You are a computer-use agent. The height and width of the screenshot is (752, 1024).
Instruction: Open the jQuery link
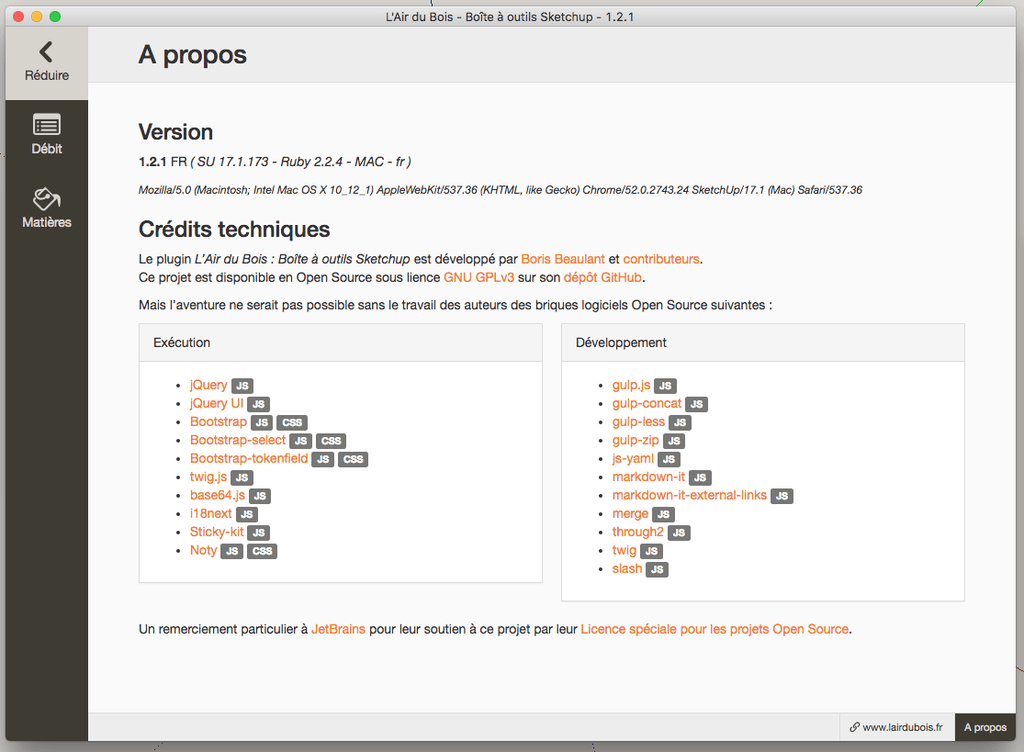[208, 385]
